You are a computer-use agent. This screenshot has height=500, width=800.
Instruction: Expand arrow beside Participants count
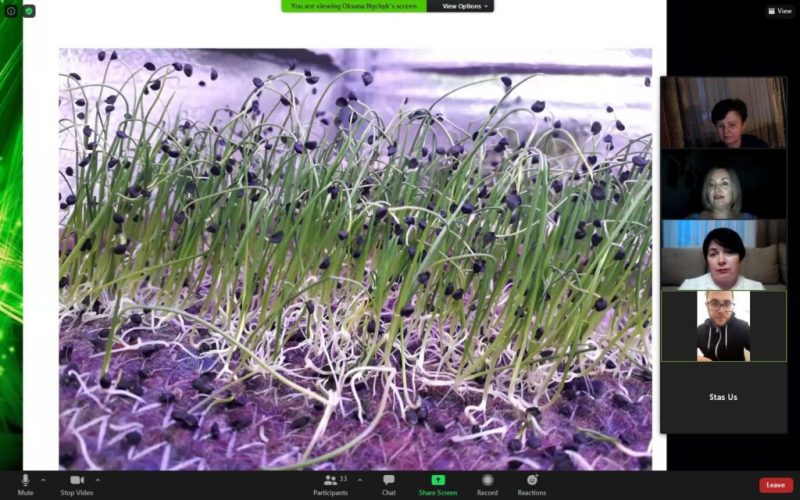tap(360, 480)
